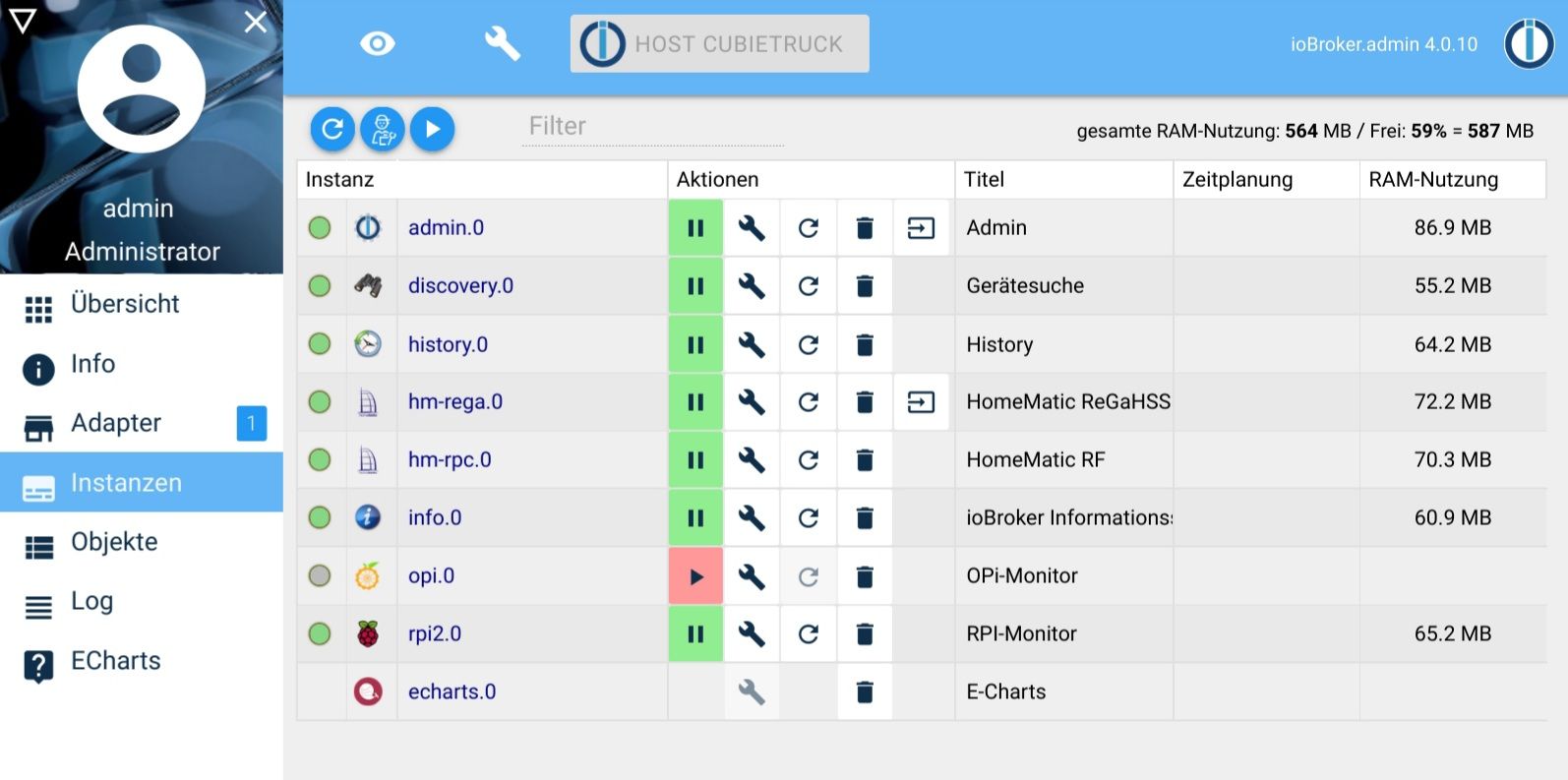Click the ioBroker logo at top right

(x=1529, y=44)
